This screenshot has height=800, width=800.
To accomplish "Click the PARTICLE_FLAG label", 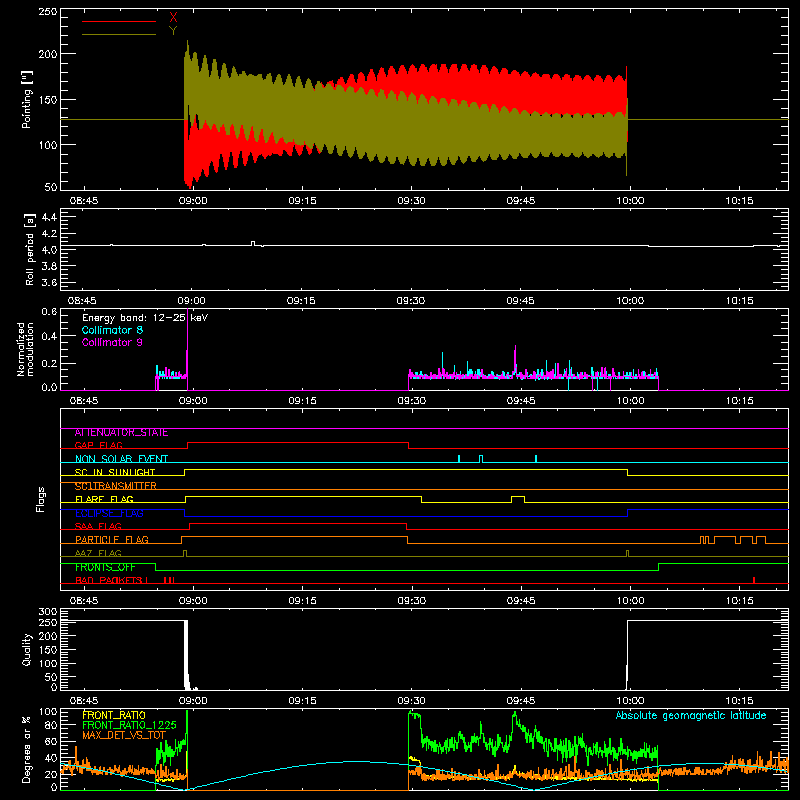I will tap(112, 539).
